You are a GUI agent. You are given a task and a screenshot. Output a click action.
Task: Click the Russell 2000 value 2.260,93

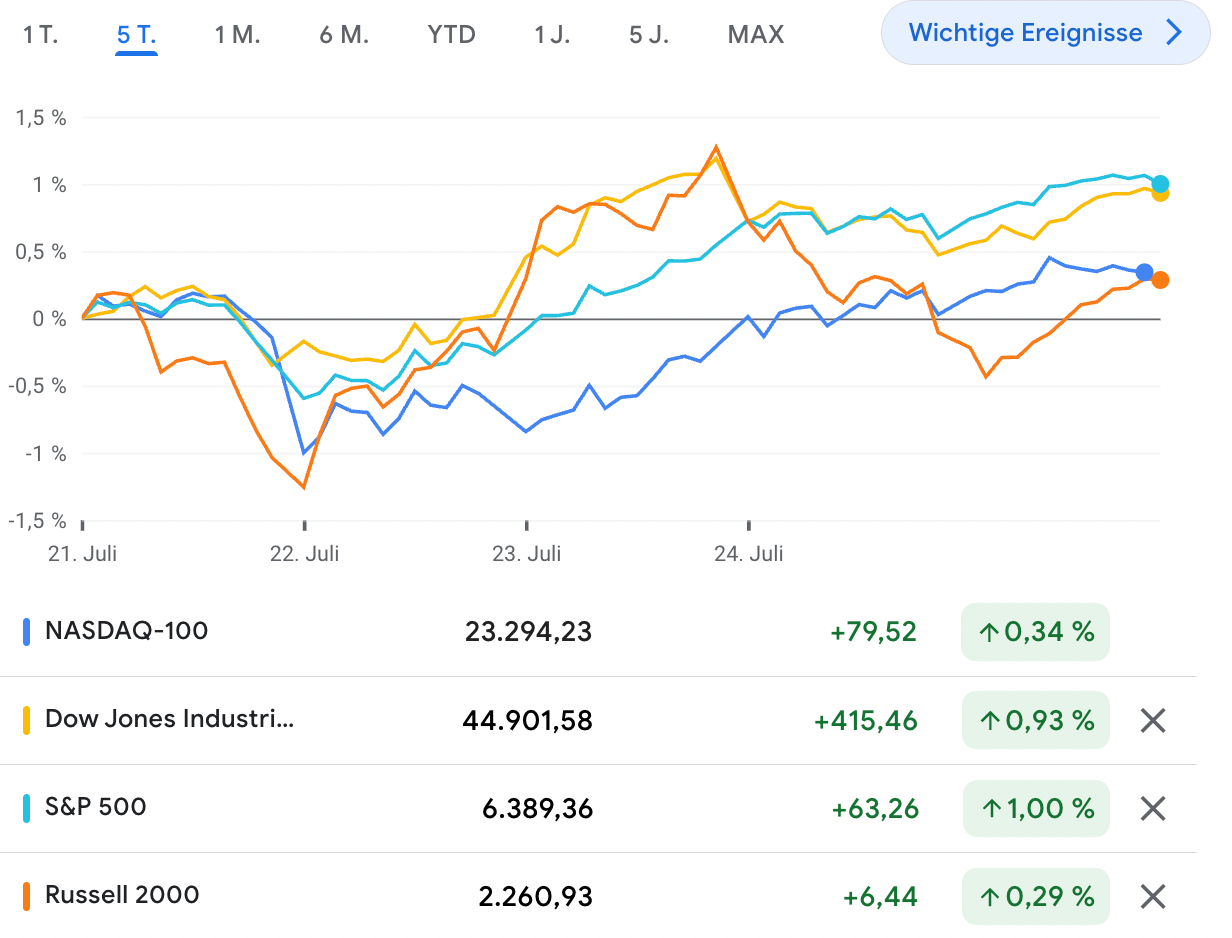click(x=536, y=896)
